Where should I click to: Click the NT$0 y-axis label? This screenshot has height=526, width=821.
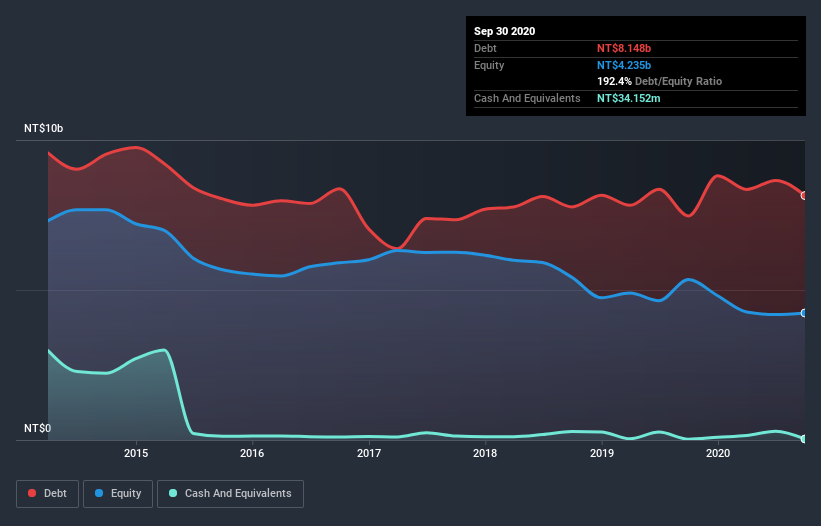(x=38, y=428)
